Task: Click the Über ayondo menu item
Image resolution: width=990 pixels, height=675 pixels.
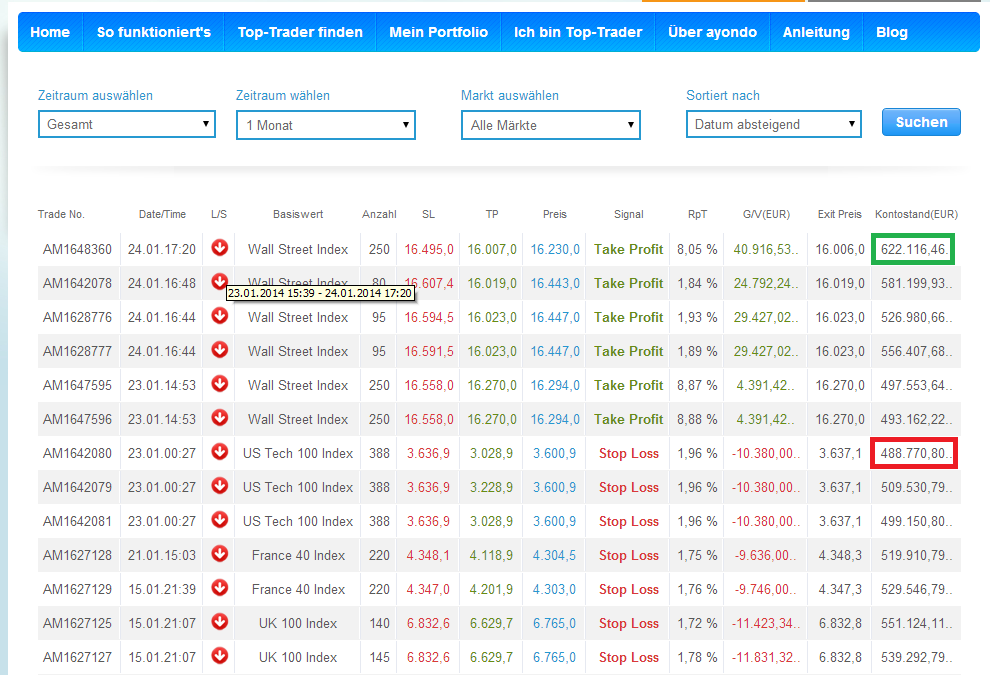Action: 712,32
